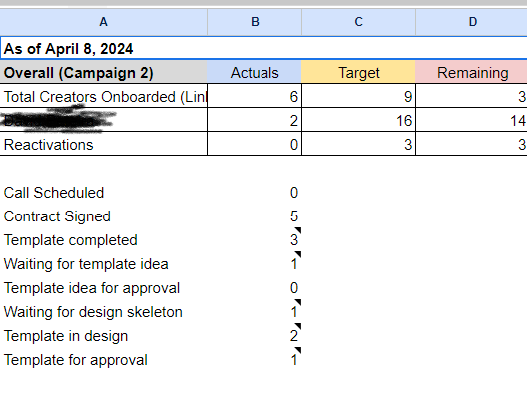
Task: Click note indicator on Waiting for template idea value
Action: pos(298,254)
